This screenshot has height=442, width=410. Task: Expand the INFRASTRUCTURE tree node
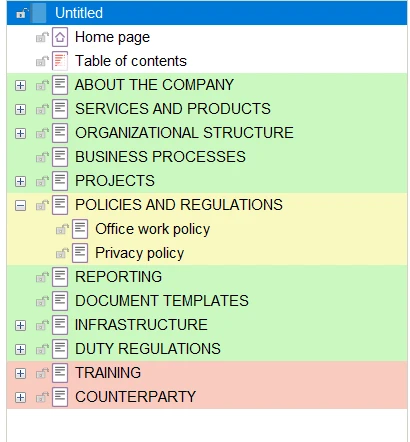tap(20, 326)
